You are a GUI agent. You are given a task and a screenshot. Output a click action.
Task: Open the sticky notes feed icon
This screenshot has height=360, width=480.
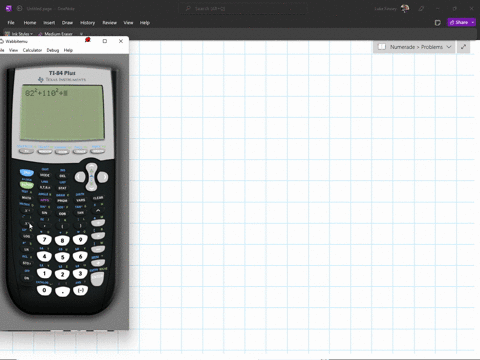pyautogui.click(x=438, y=23)
